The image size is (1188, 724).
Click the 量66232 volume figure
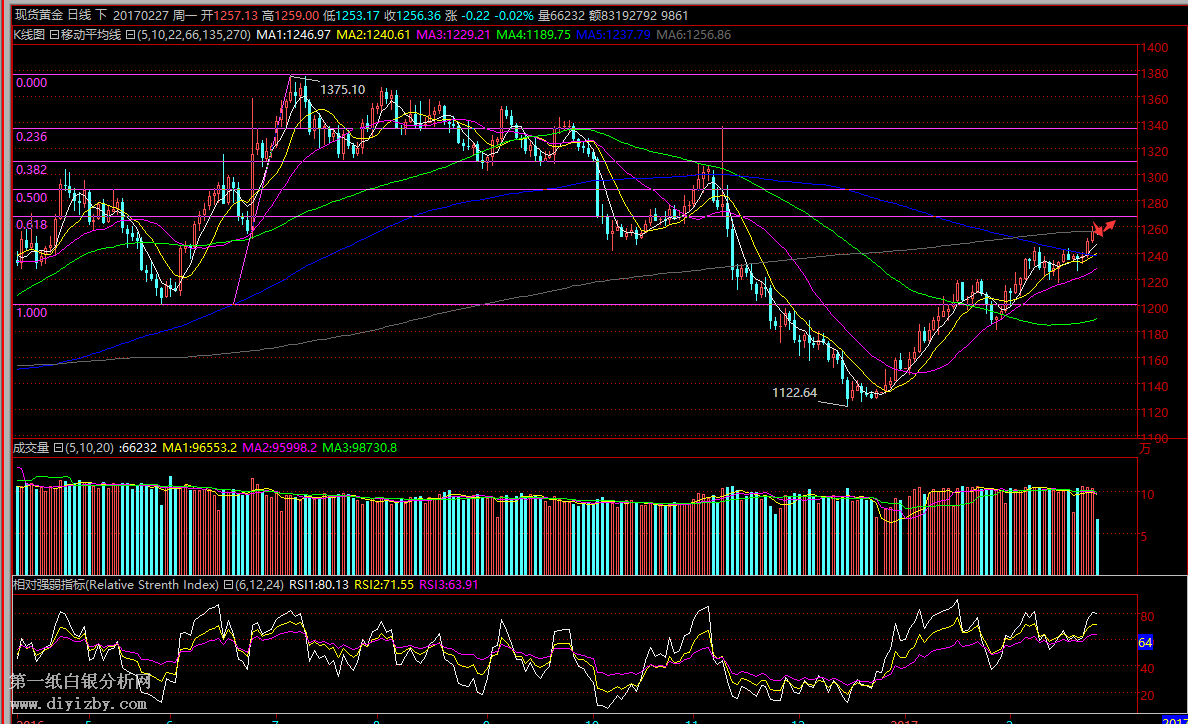click(561, 15)
